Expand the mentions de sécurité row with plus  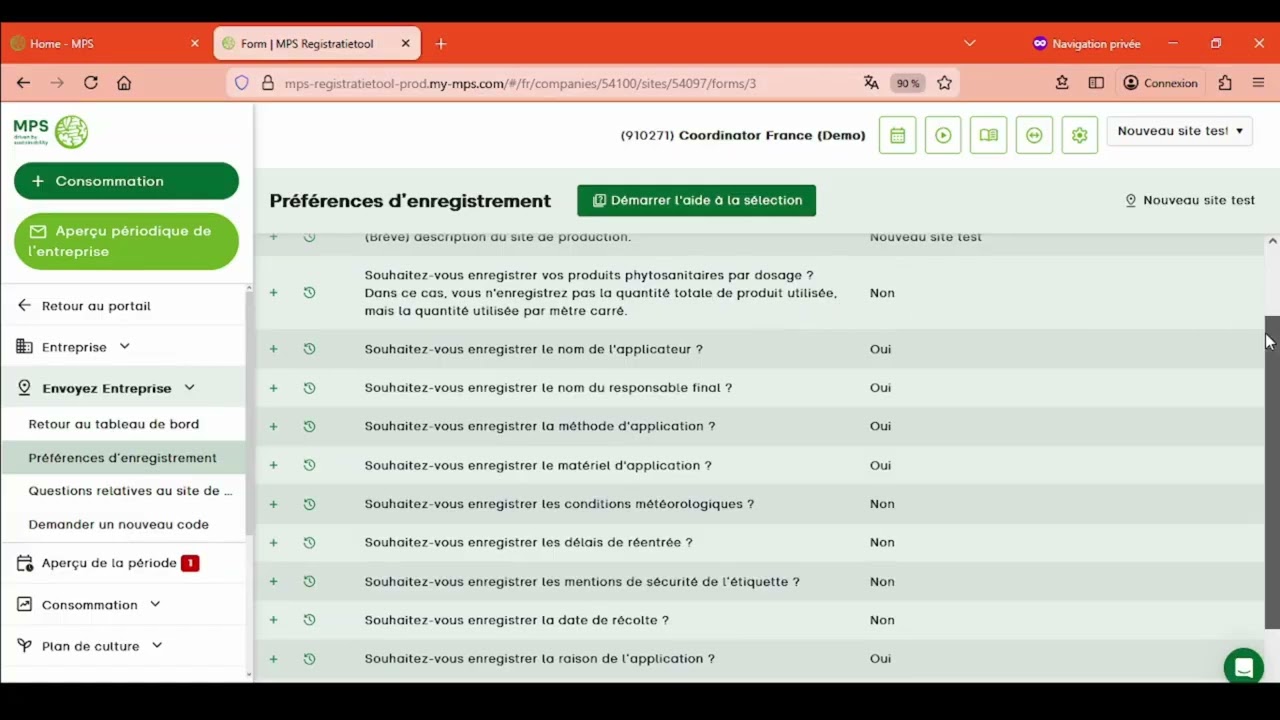[273, 581]
